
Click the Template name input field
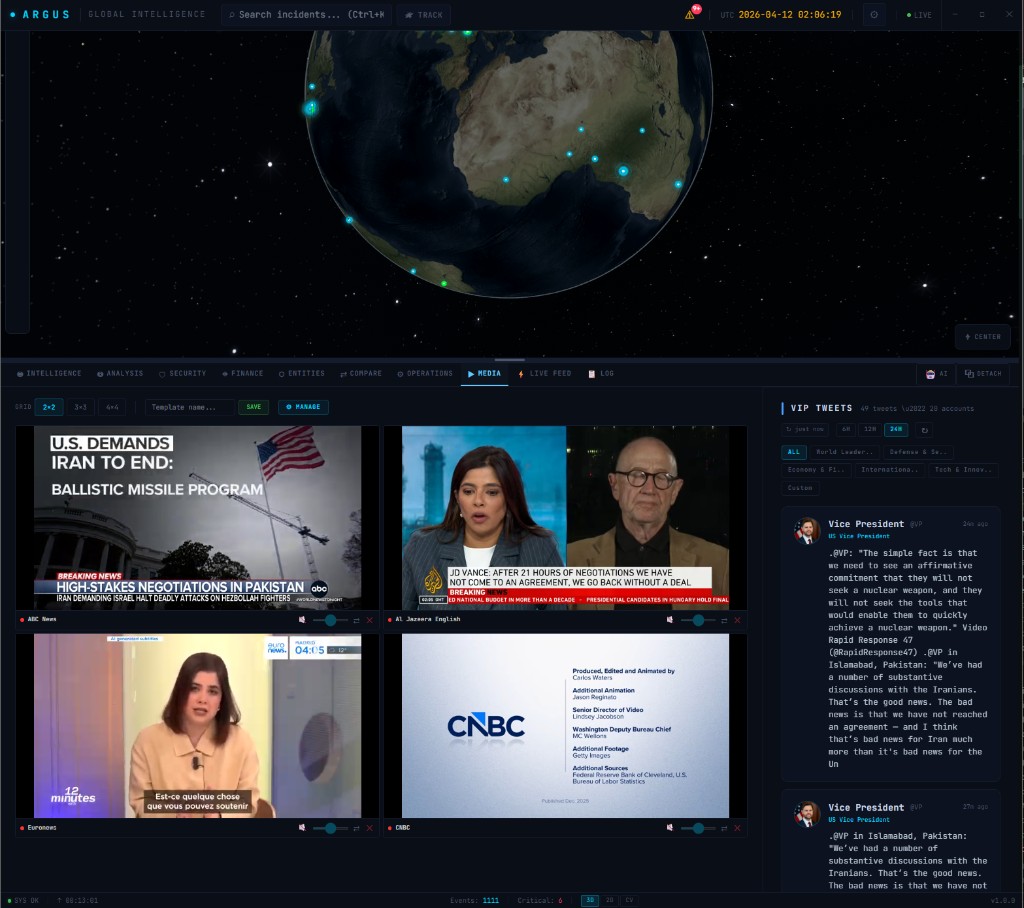pos(189,407)
